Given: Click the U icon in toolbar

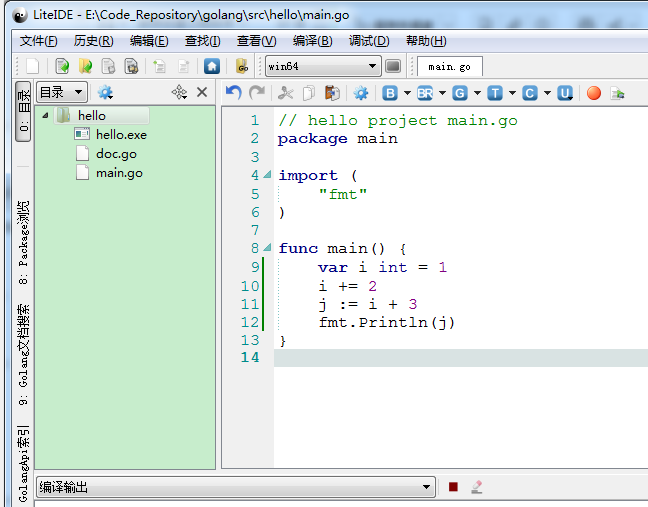Looking at the screenshot, I should tap(565, 93).
